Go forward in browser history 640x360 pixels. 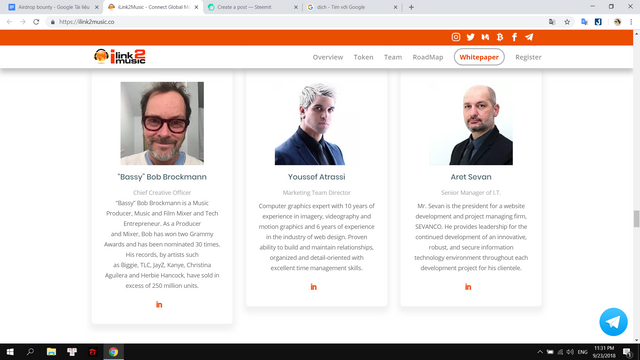coord(23,22)
